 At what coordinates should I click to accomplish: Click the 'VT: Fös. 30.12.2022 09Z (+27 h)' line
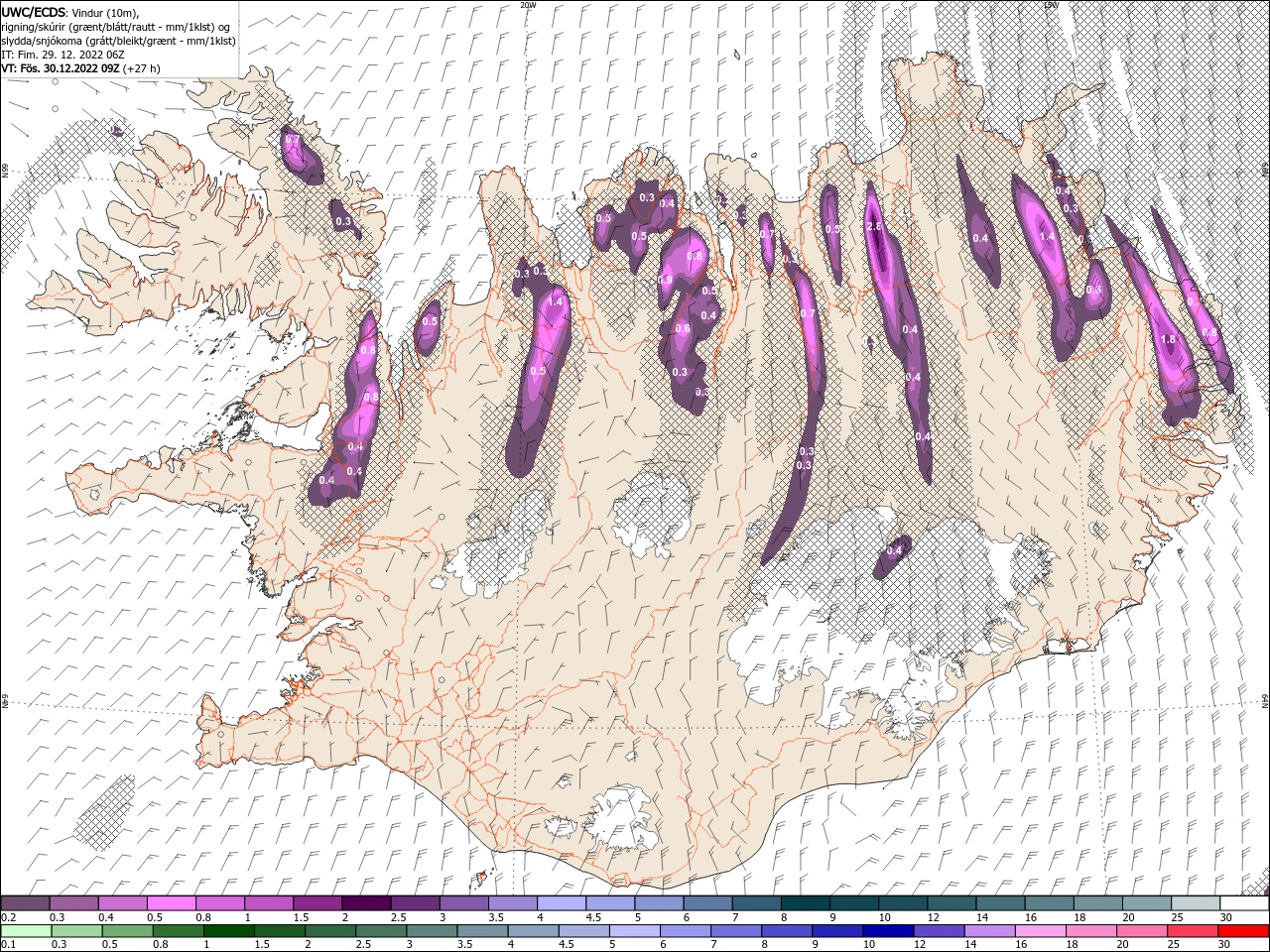(81, 68)
